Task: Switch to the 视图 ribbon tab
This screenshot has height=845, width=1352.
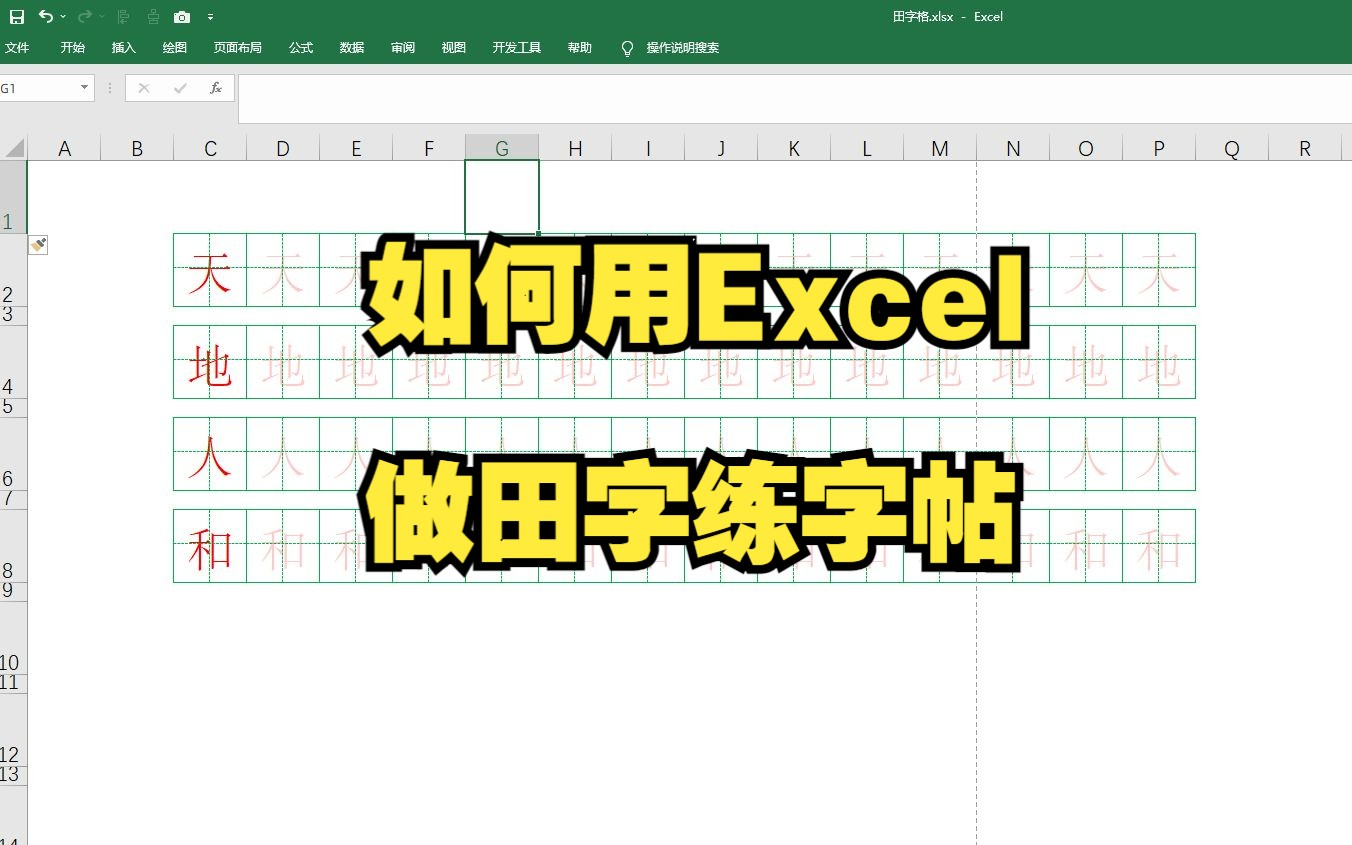Action: coord(454,48)
